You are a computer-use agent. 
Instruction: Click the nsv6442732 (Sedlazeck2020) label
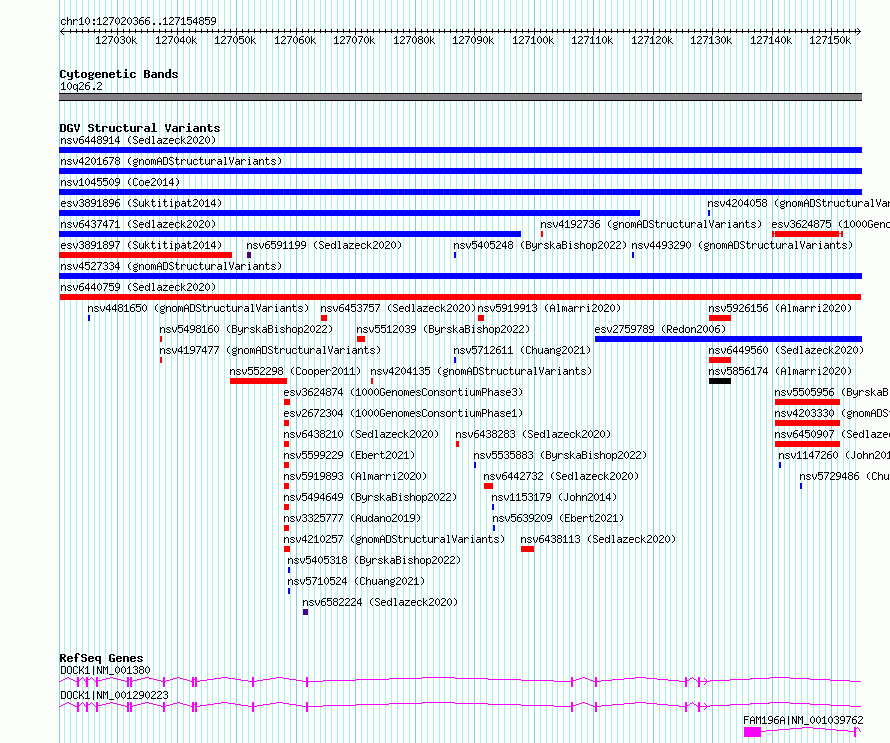tap(561, 476)
